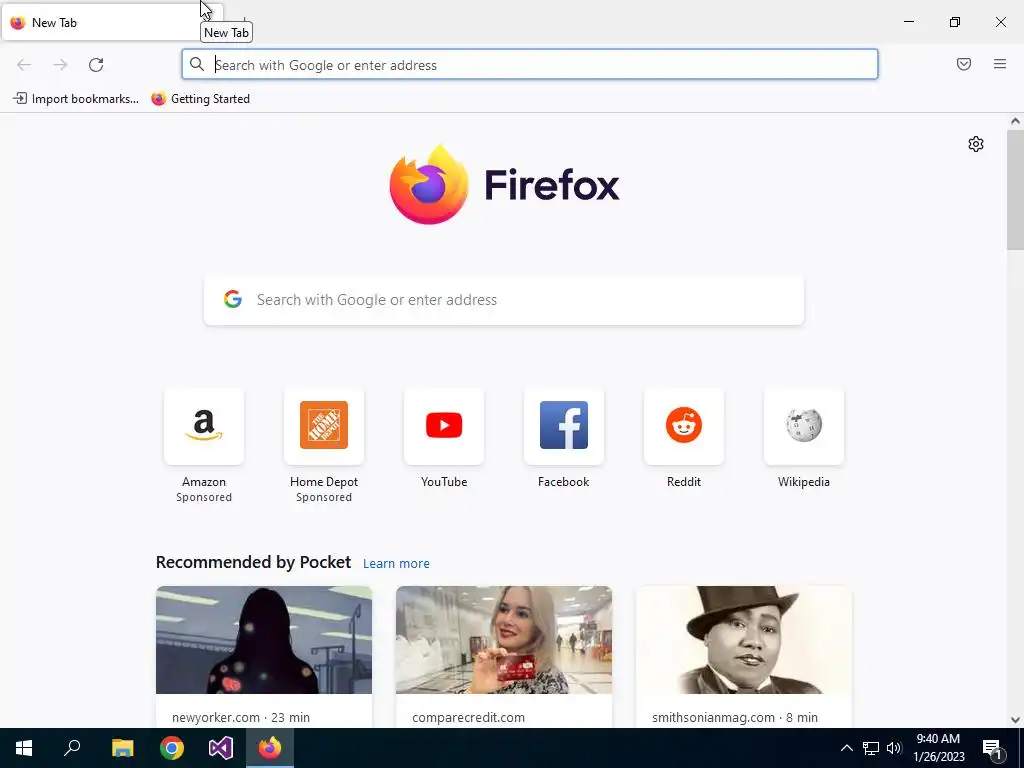This screenshot has width=1024, height=768.
Task: Launch Visual Studio from taskbar
Action: (x=221, y=748)
